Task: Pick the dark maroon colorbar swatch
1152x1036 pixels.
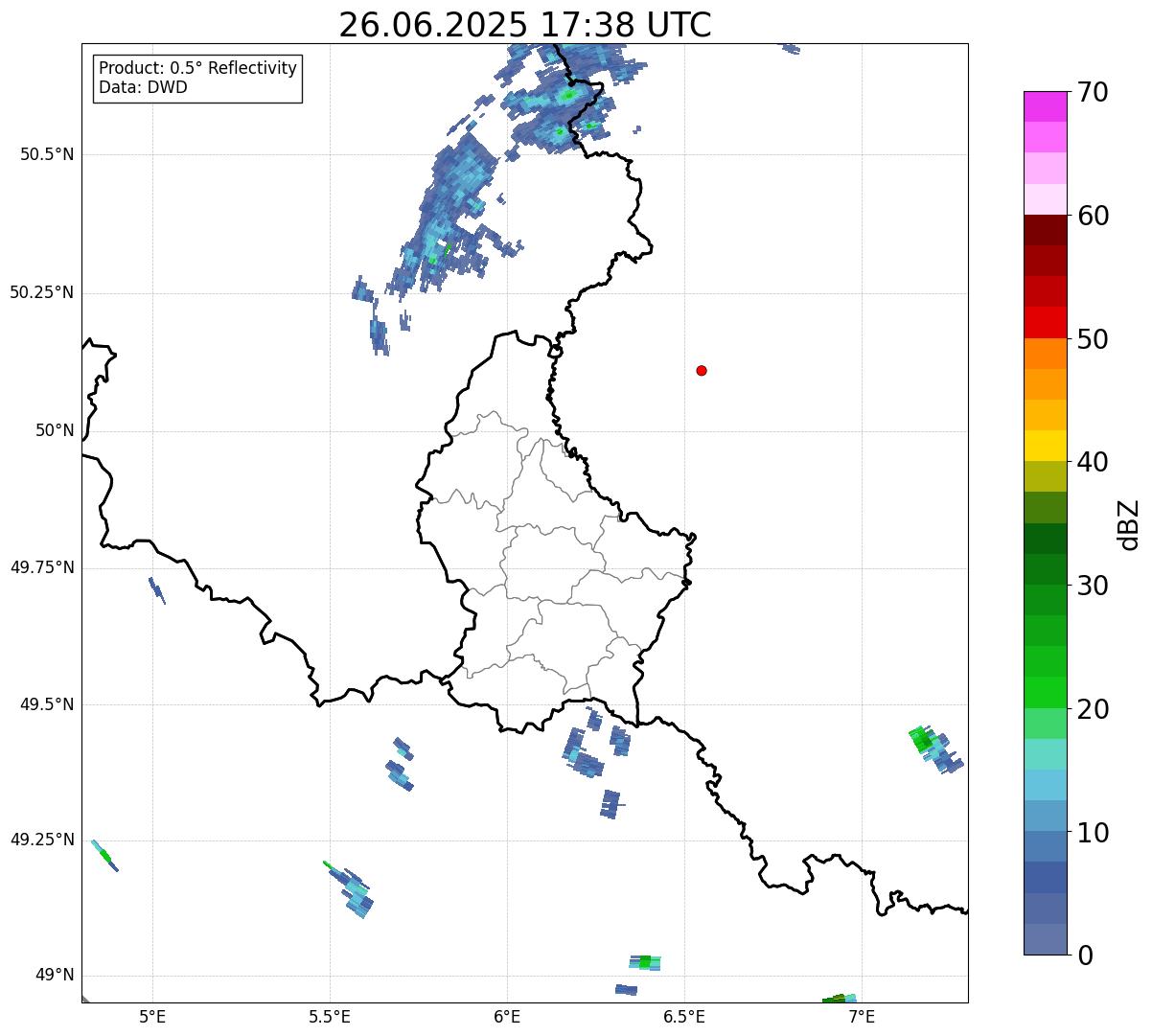Action: coord(1045,230)
